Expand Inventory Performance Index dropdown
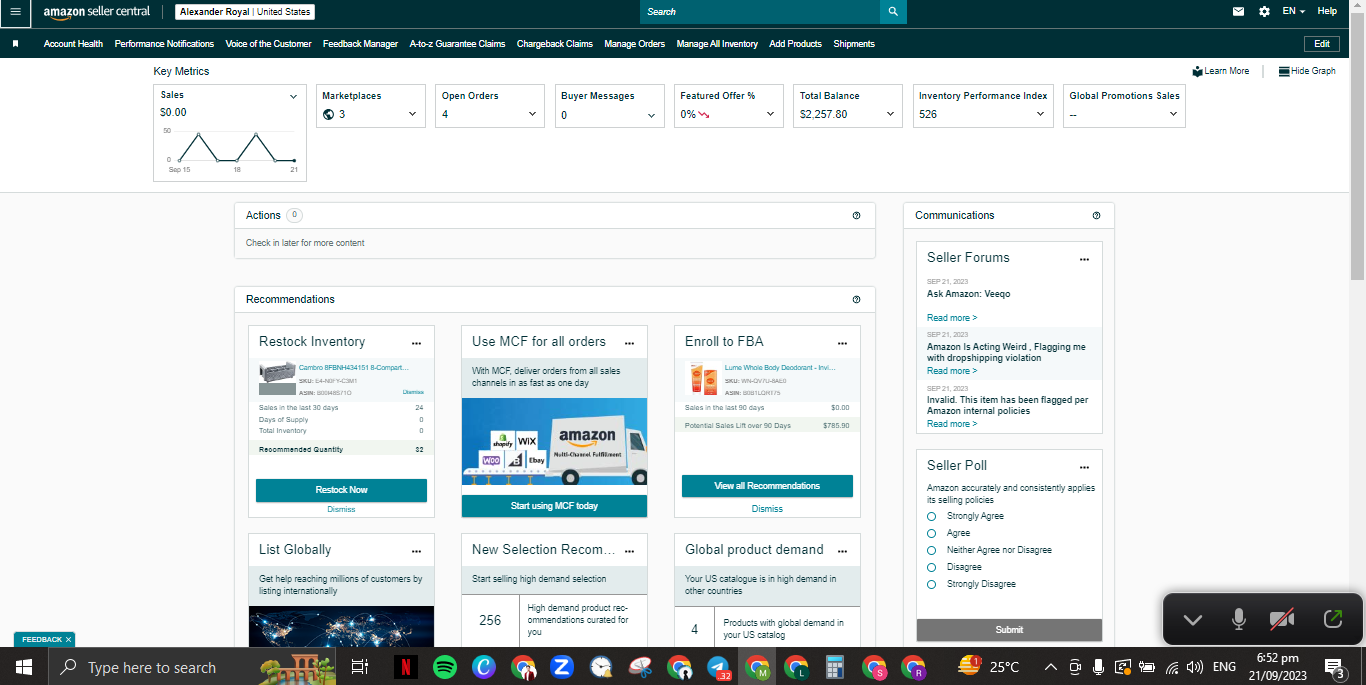The height and width of the screenshot is (685, 1366). tap(1040, 114)
